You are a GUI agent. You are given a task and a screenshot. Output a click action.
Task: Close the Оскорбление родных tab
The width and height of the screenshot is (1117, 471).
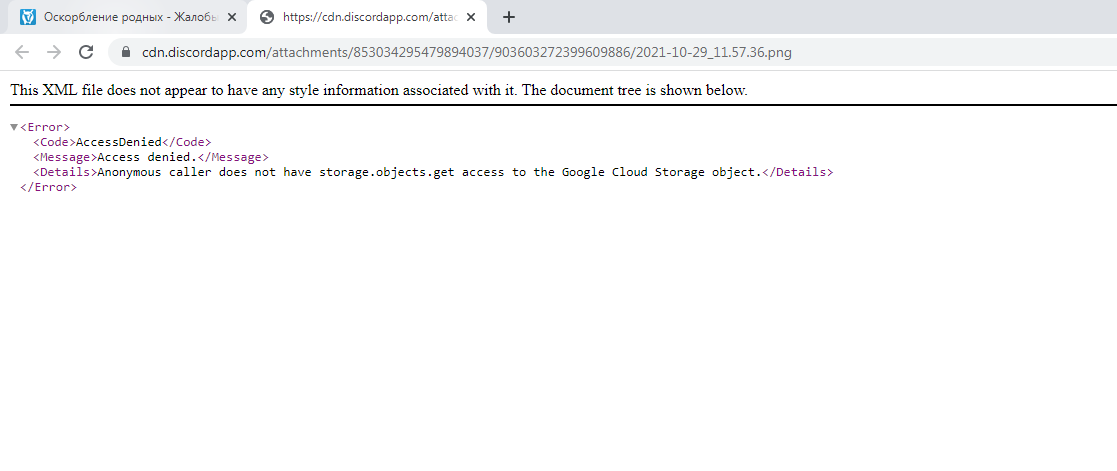tap(232, 17)
